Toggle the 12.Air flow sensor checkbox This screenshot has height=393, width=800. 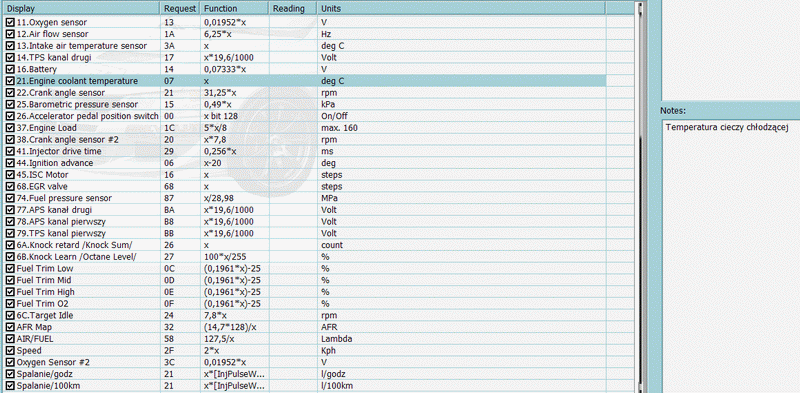(10, 34)
